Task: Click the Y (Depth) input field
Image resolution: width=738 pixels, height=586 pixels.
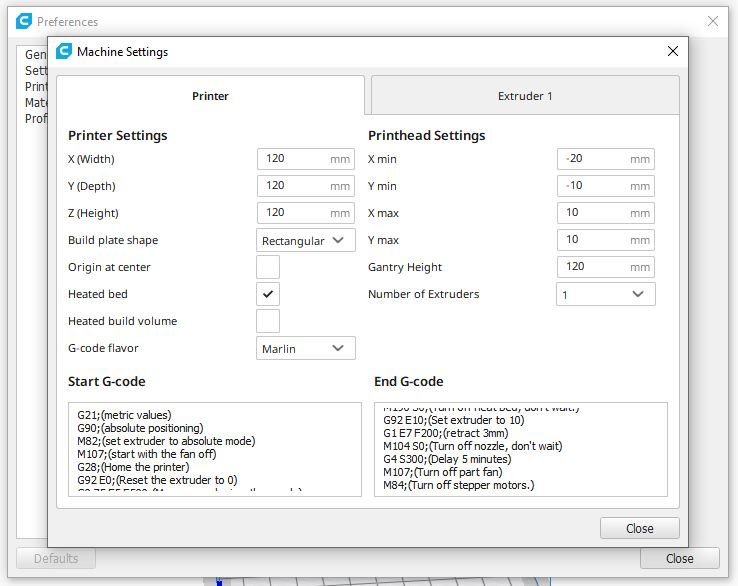Action: pyautogui.click(x=305, y=186)
